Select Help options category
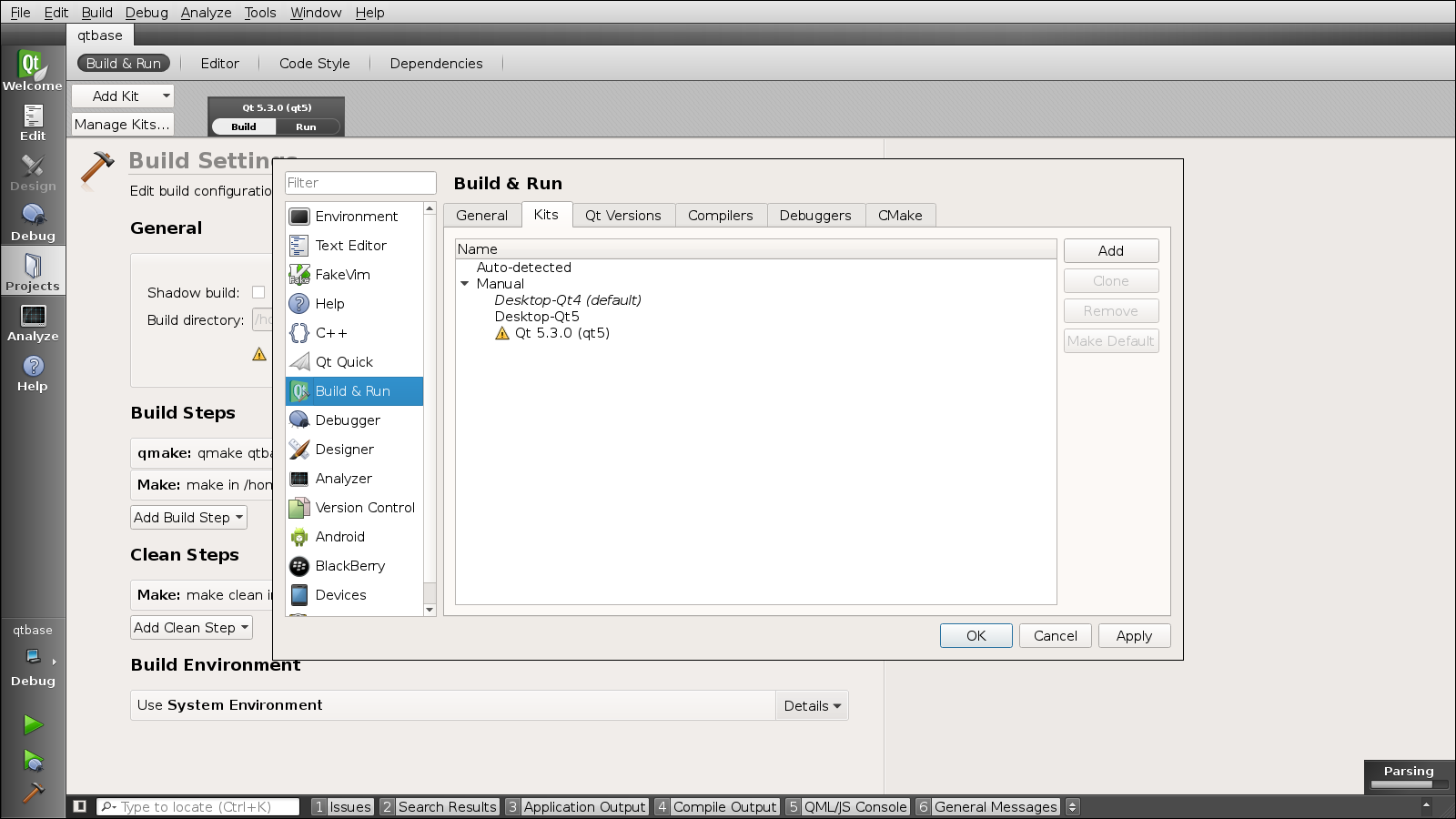This screenshot has width=1456, height=819. click(x=354, y=304)
